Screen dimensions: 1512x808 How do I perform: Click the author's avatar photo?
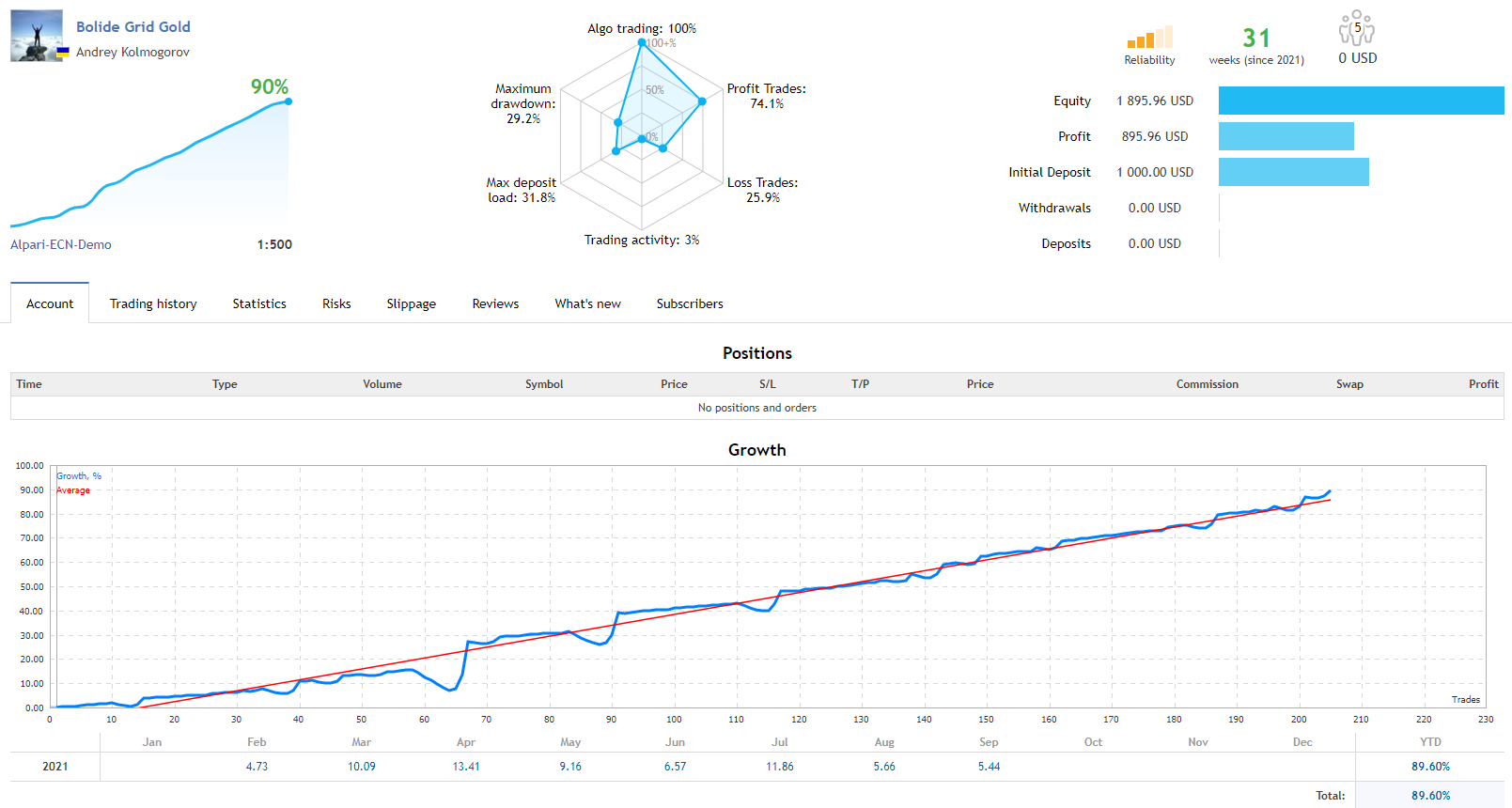[37, 36]
